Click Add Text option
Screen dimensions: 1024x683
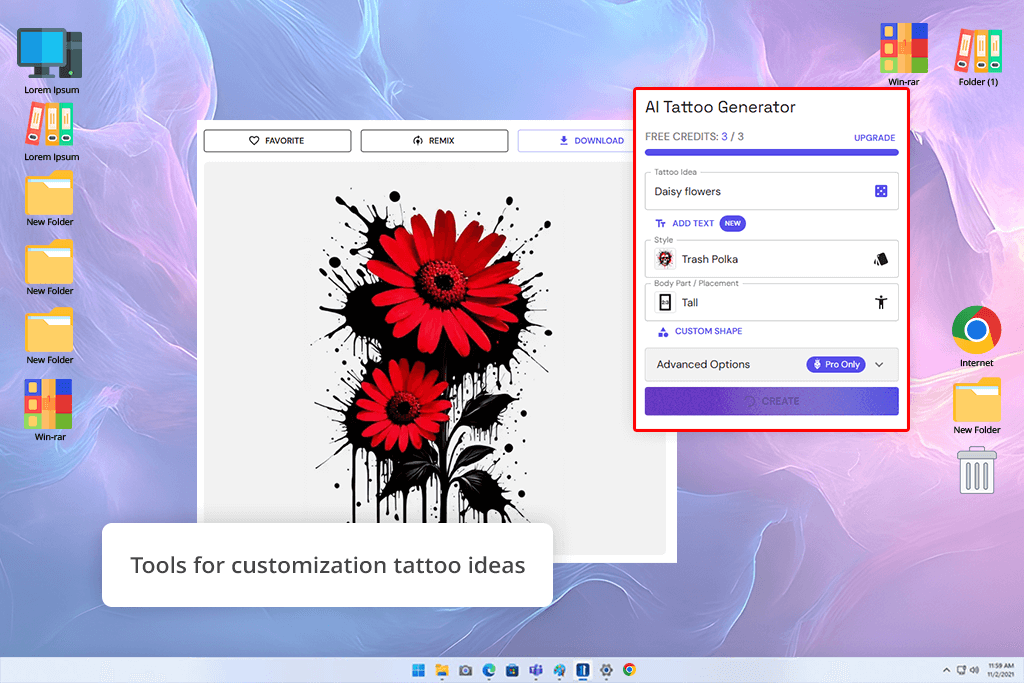tap(684, 223)
